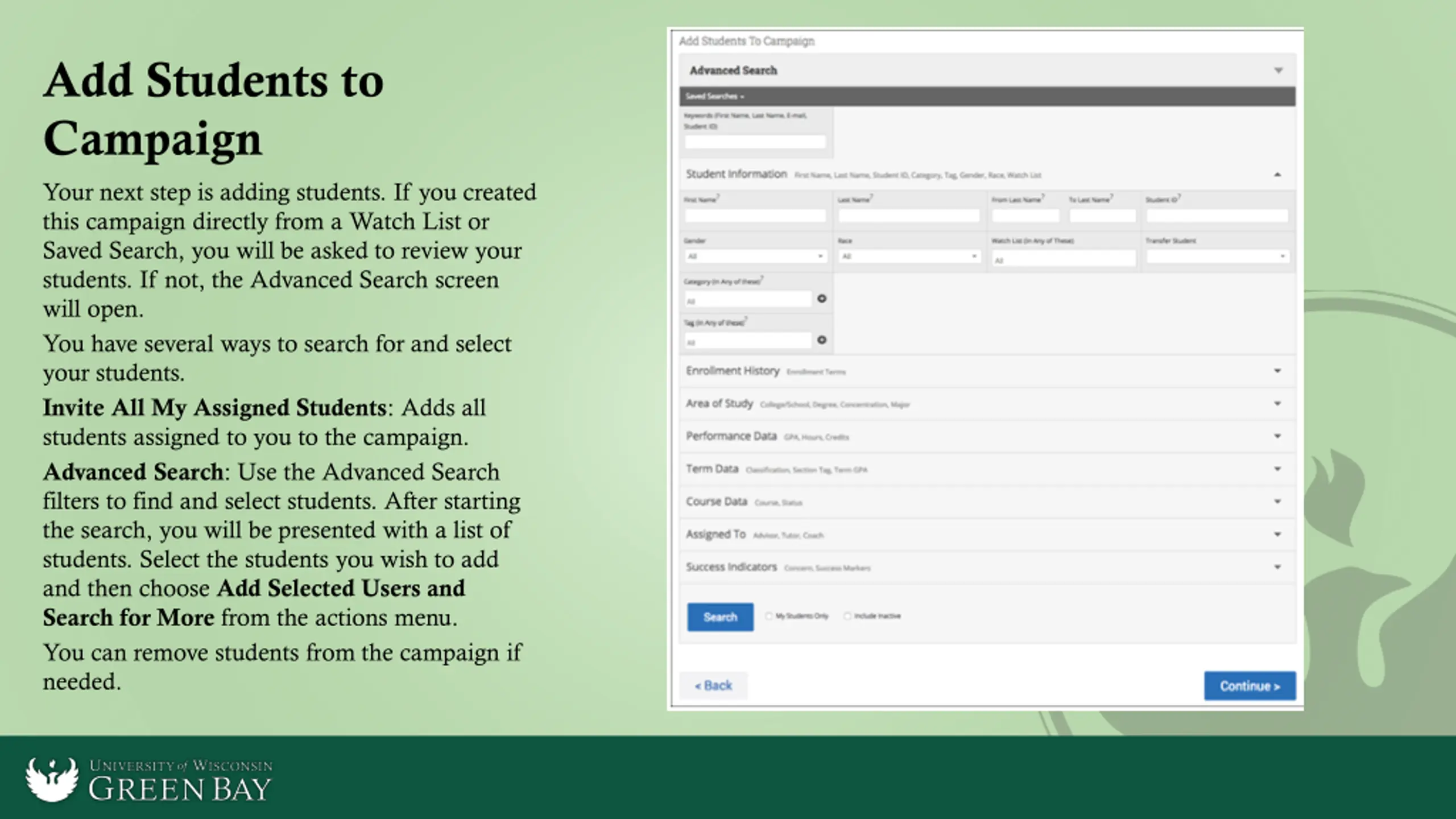Collapse the Advanced Search panel arrow
The height and width of the screenshot is (819, 1456).
[1278, 71]
